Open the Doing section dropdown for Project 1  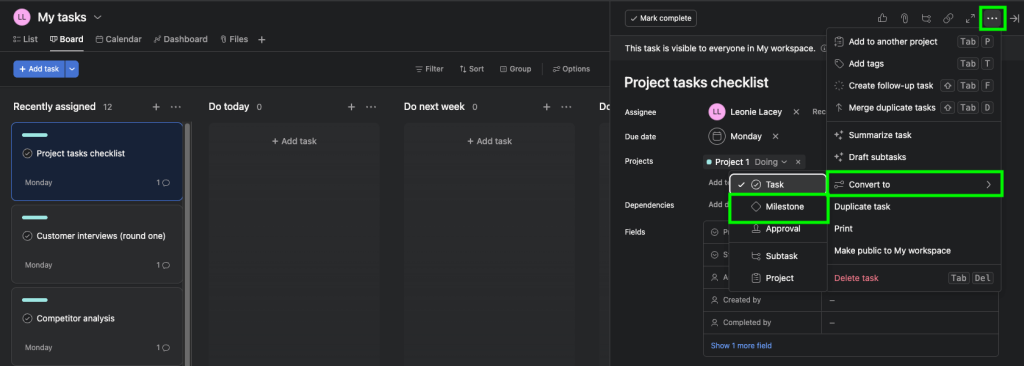coord(771,162)
